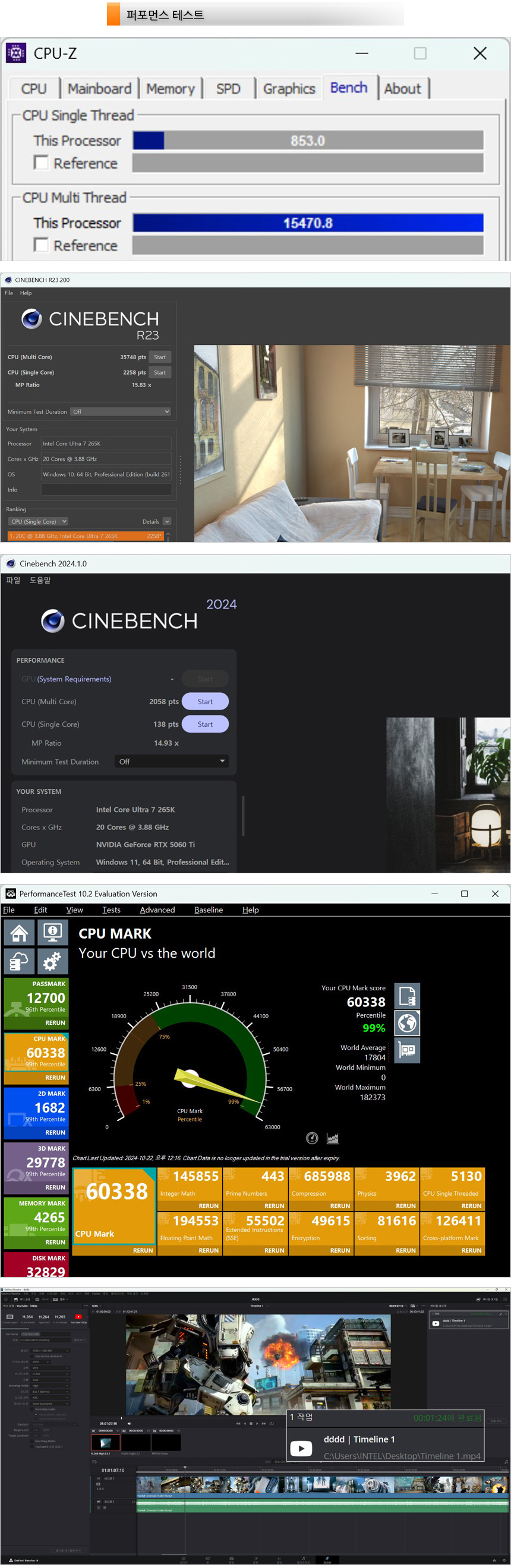Switch to the Mainboard tab in CPU-Z
511x1568 pixels.
99,89
